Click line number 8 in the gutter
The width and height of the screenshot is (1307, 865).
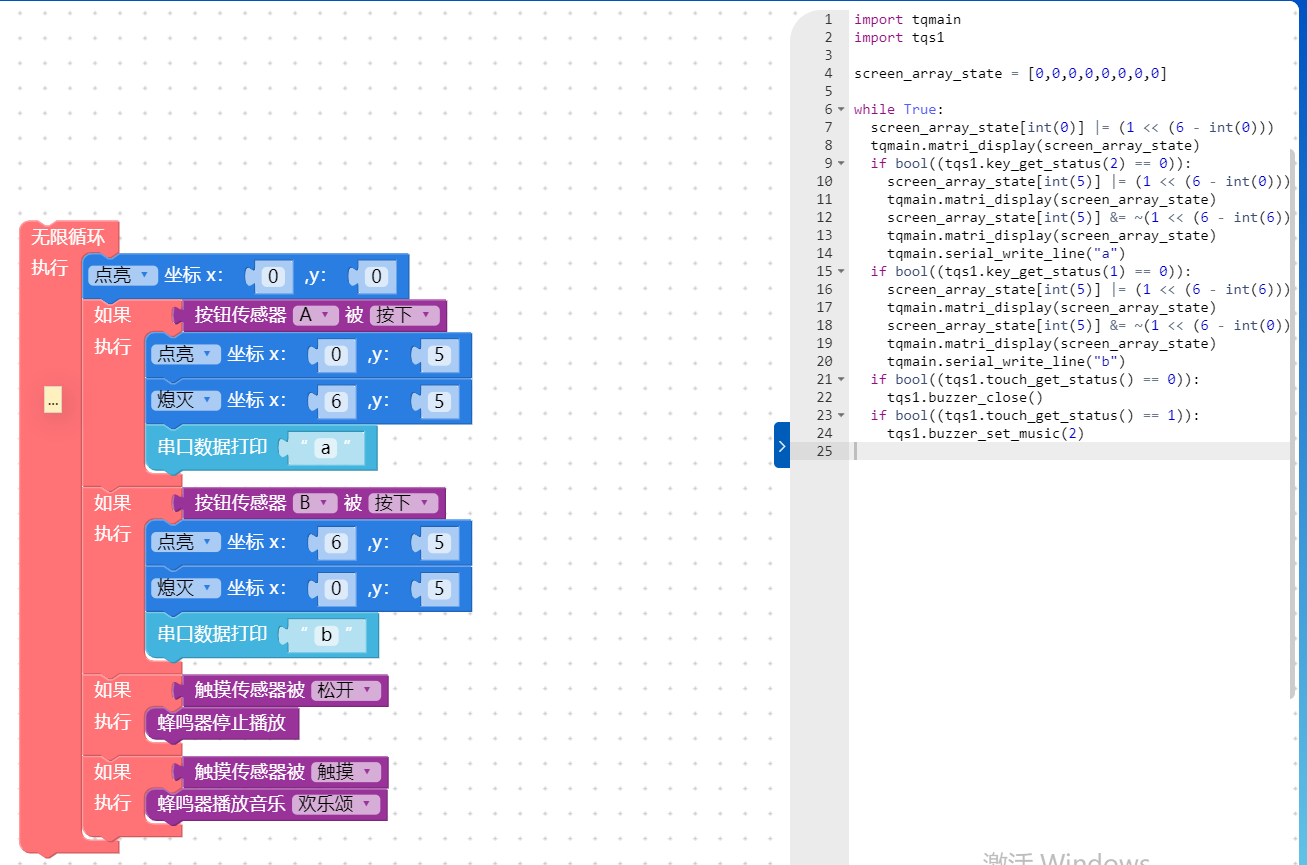pos(828,145)
